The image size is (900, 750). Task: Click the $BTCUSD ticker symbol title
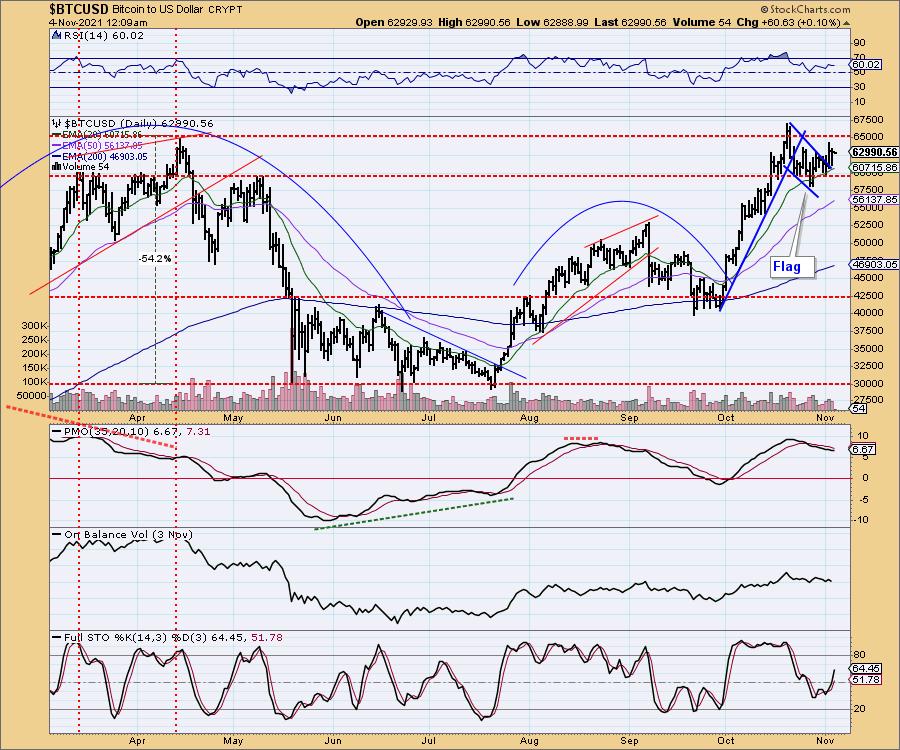click(79, 9)
